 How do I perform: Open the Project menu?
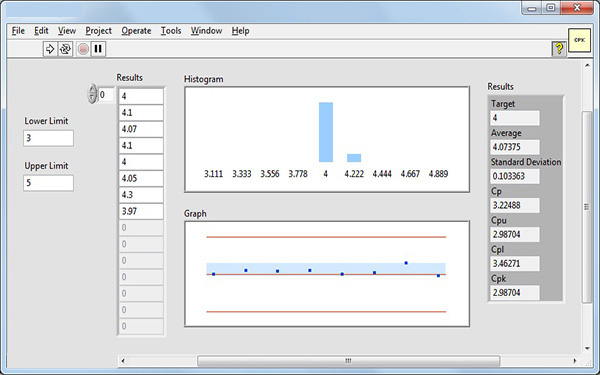[x=98, y=31]
